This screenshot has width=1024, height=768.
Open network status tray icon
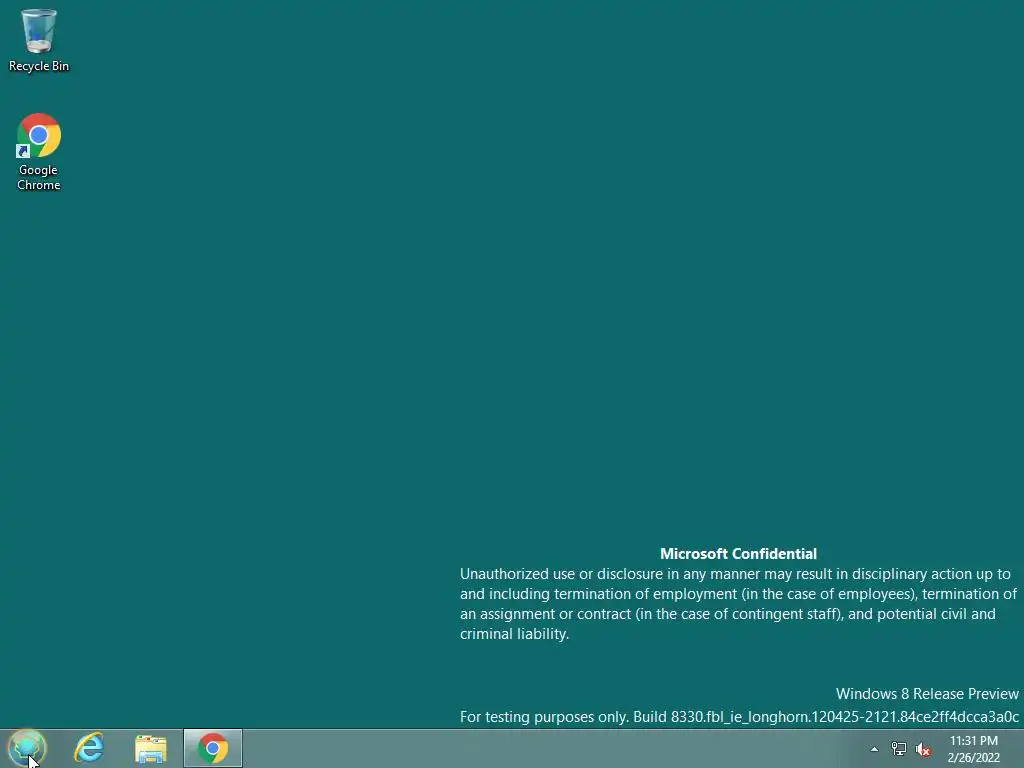coord(899,749)
